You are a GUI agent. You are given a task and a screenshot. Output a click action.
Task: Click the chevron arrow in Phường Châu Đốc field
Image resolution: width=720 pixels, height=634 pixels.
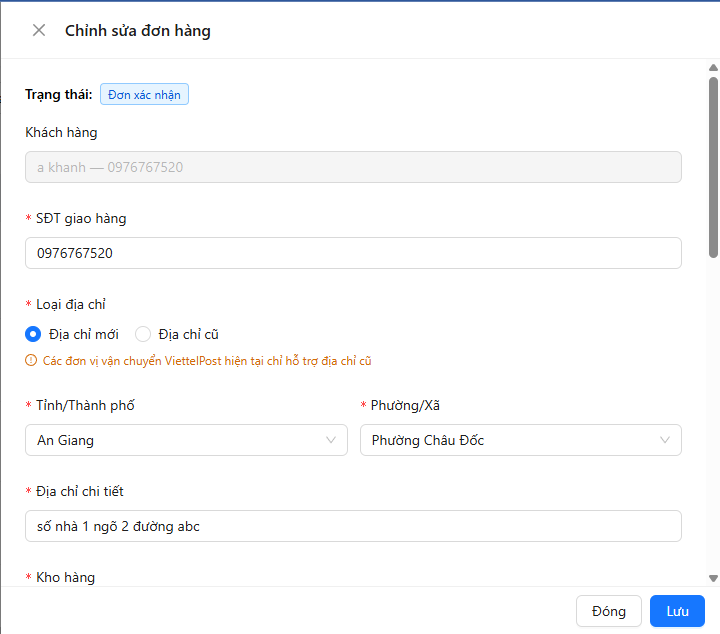(664, 440)
